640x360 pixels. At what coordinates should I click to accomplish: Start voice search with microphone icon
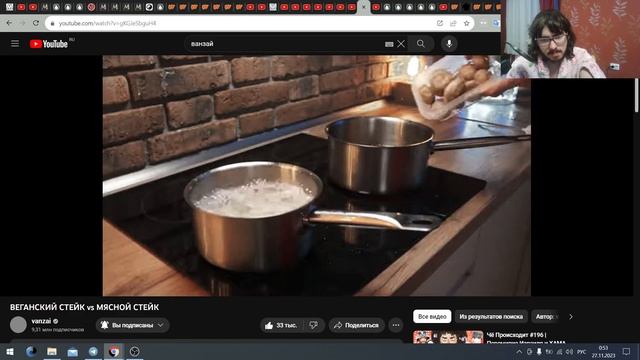point(449,44)
